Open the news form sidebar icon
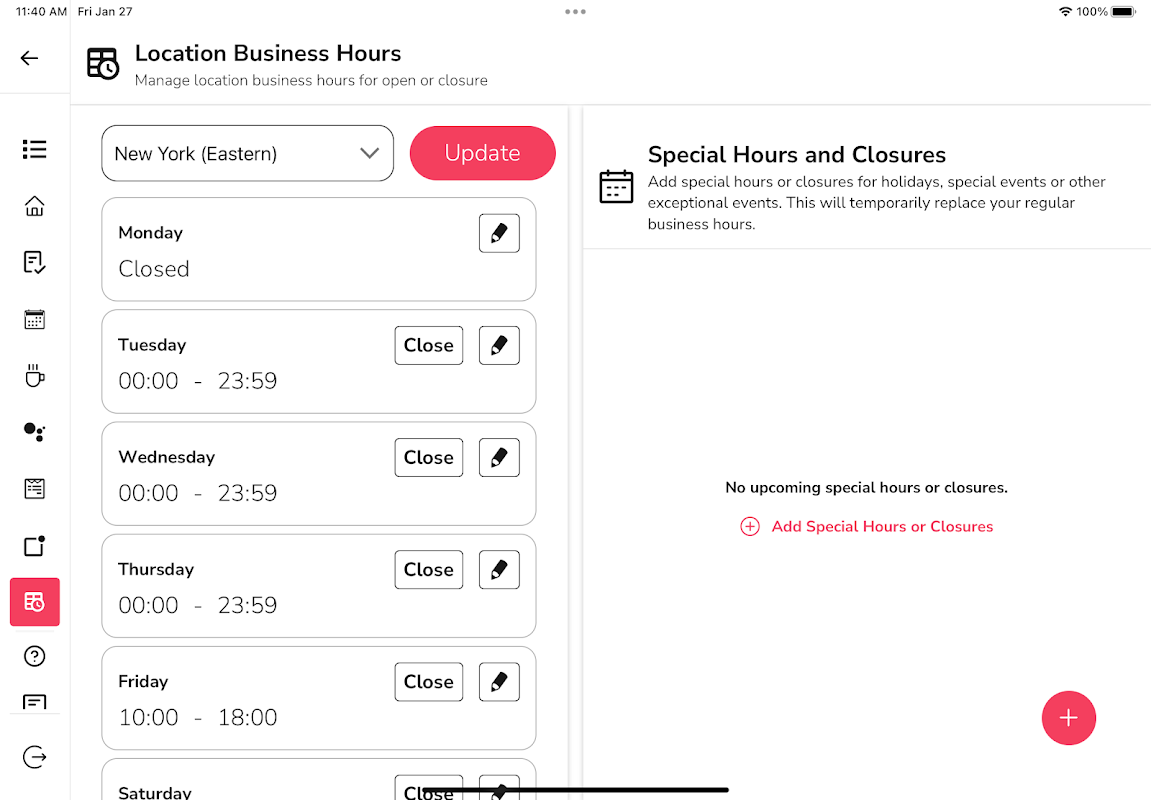 point(35,488)
